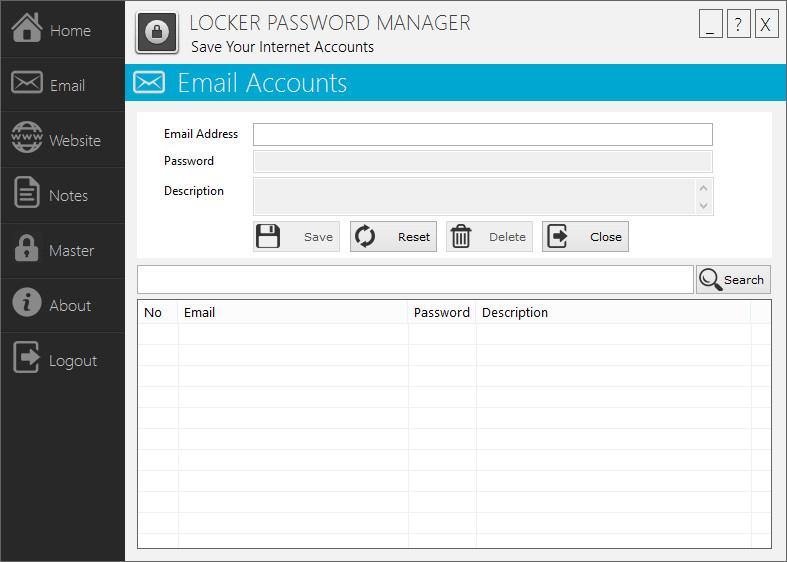Click the Search button label

(x=744, y=280)
